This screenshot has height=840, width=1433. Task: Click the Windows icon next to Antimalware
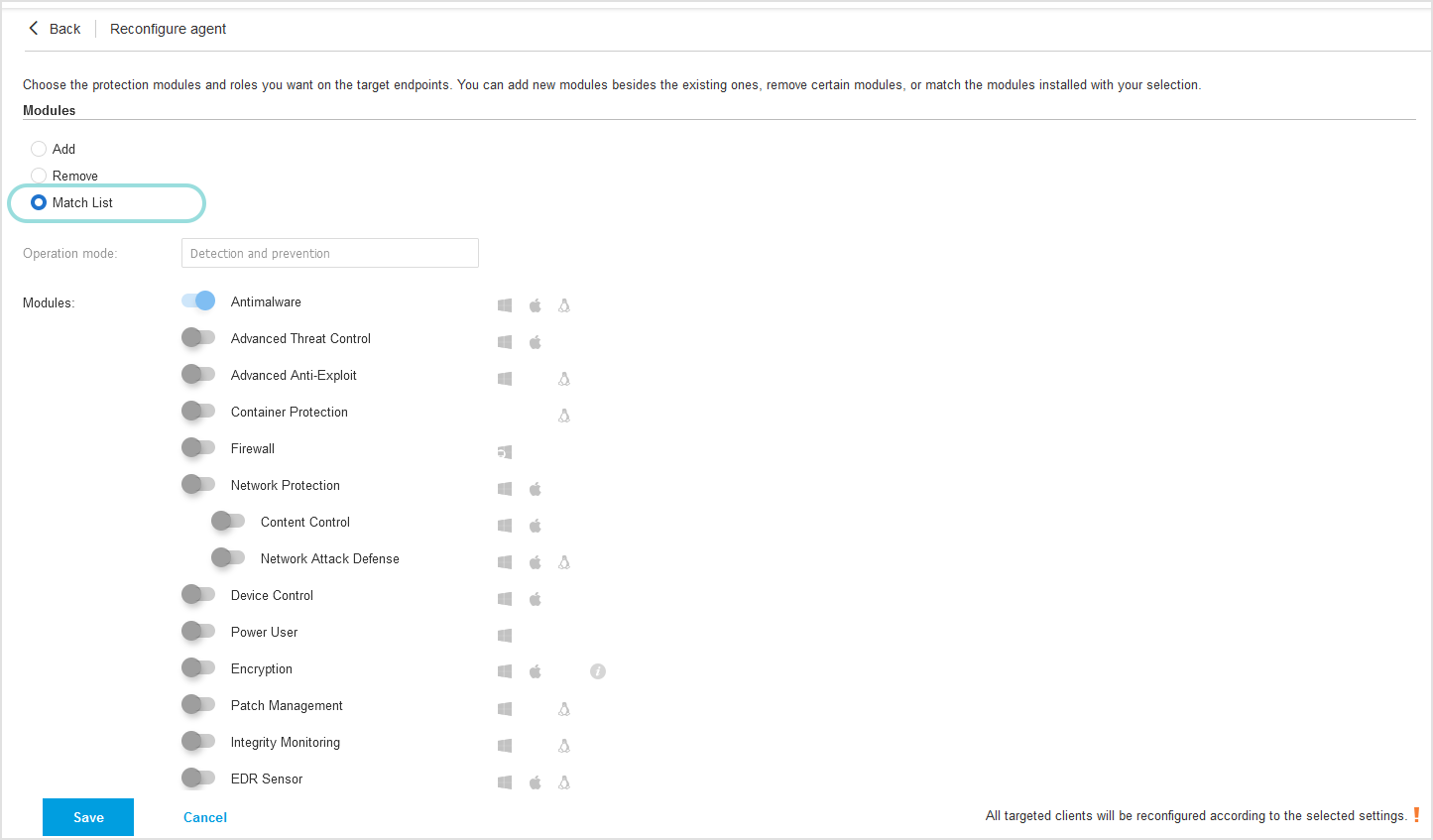coord(505,305)
